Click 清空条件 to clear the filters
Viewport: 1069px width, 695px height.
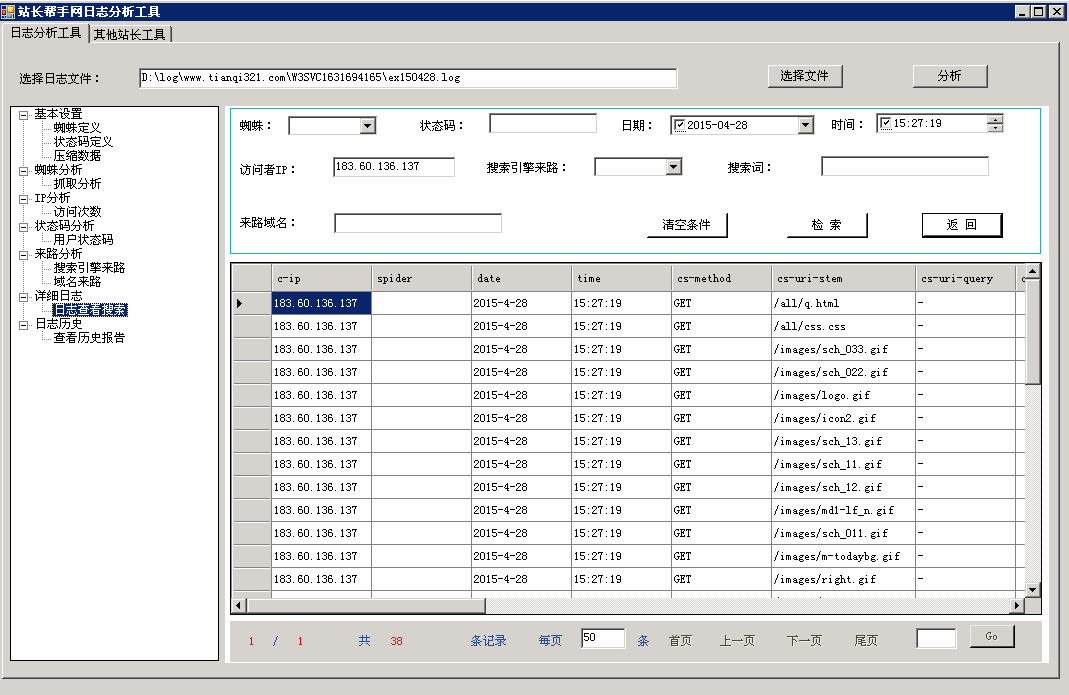pyautogui.click(x=686, y=225)
